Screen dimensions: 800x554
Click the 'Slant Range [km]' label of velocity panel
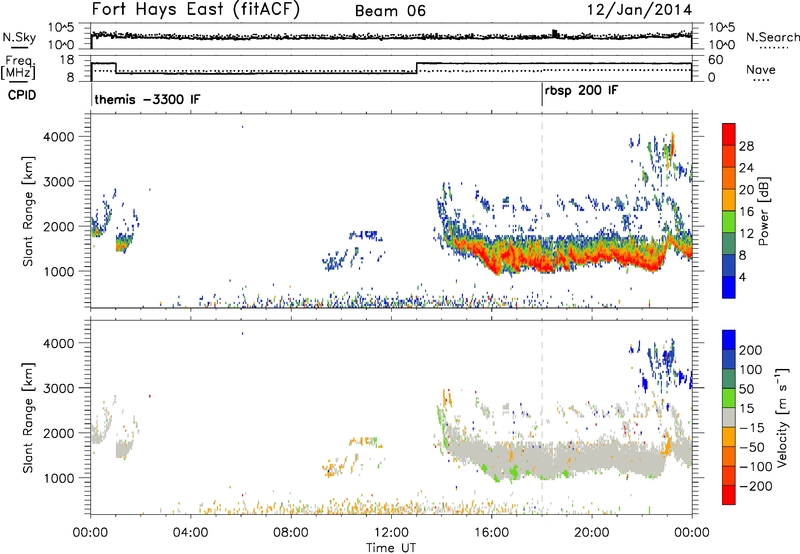point(28,418)
